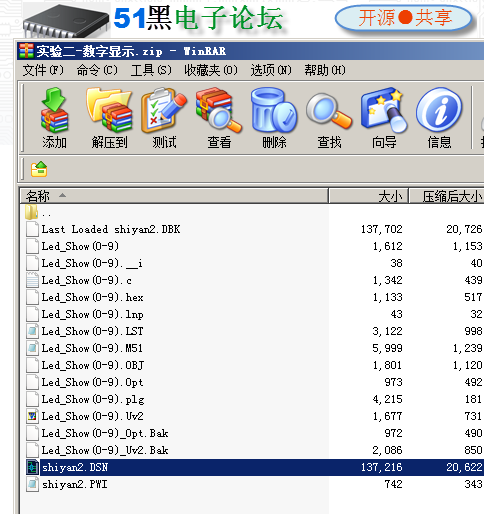The height and width of the screenshot is (514, 484).
Task: Open the 收藏夹(O) menu
Action: [211, 70]
